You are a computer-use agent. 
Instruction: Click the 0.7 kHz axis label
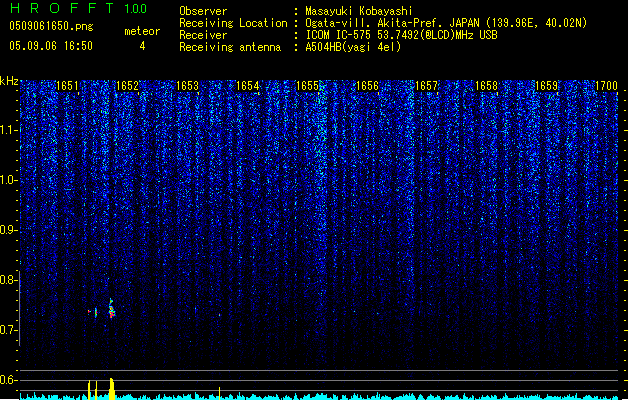pyautogui.click(x=9, y=330)
